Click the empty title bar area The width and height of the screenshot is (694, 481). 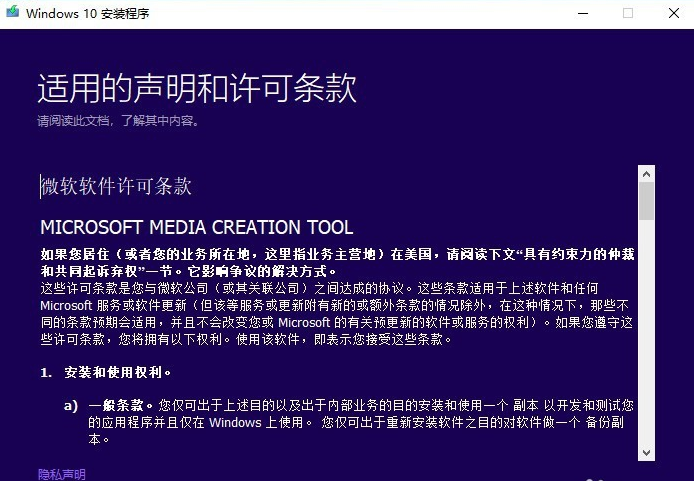[350, 13]
